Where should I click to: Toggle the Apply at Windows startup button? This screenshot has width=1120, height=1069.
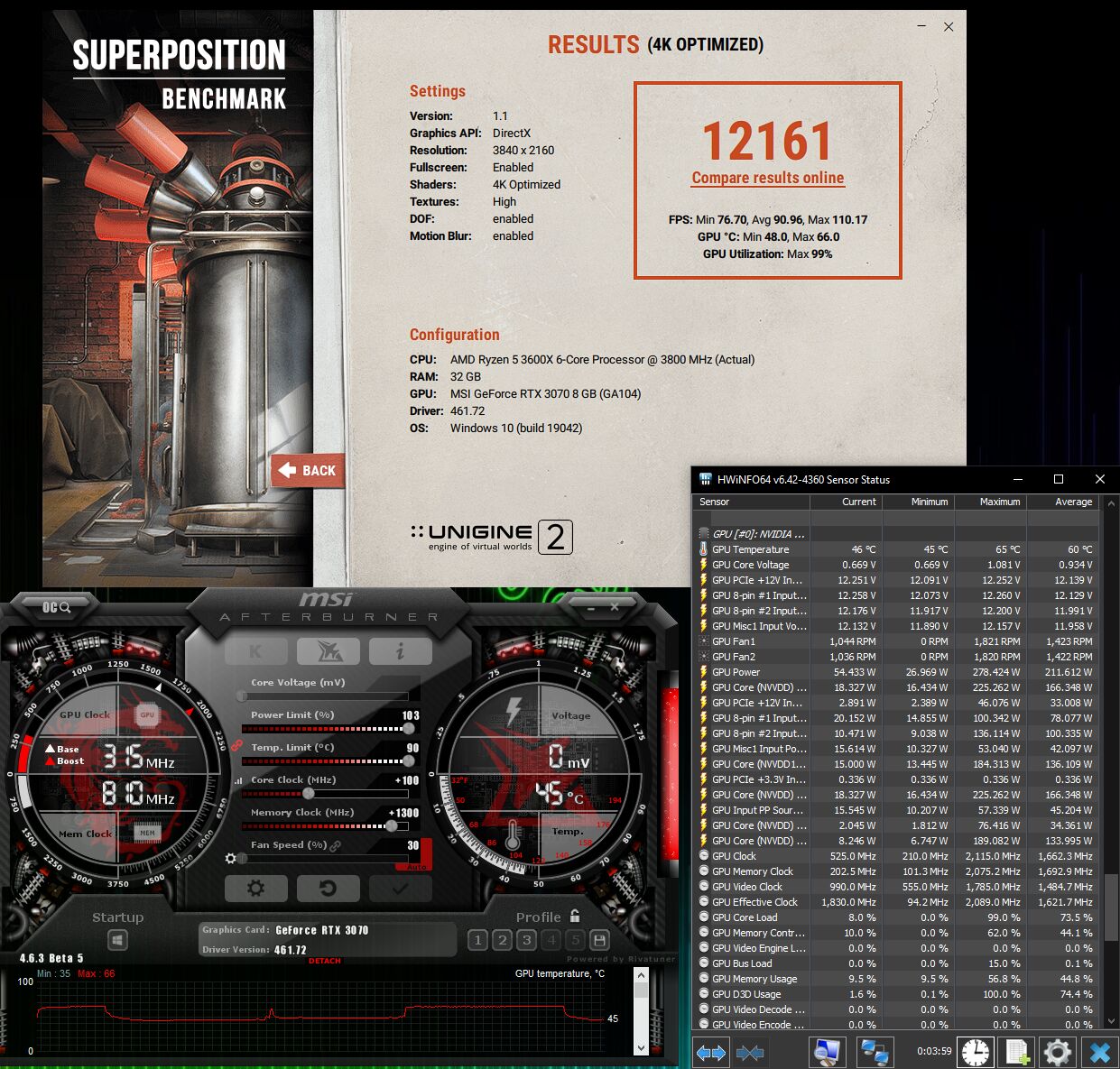point(117,941)
